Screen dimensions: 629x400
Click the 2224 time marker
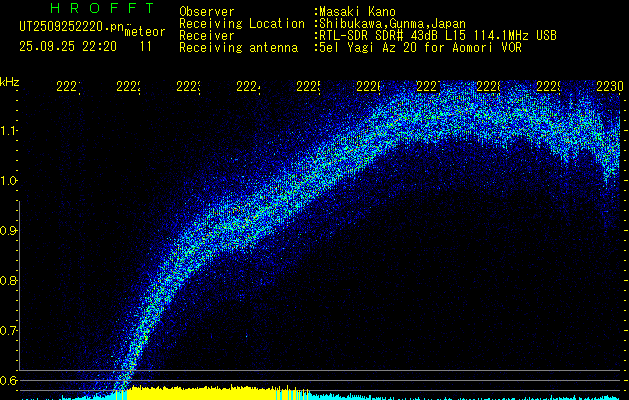pos(248,86)
